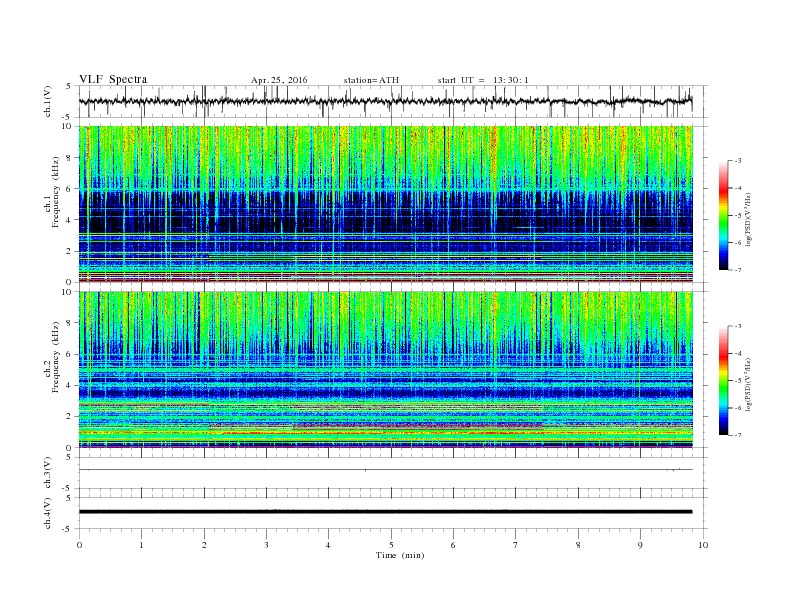Click the 4 kHz tick label on ch.2 spectrogram
The image size is (792, 612).
70,386
